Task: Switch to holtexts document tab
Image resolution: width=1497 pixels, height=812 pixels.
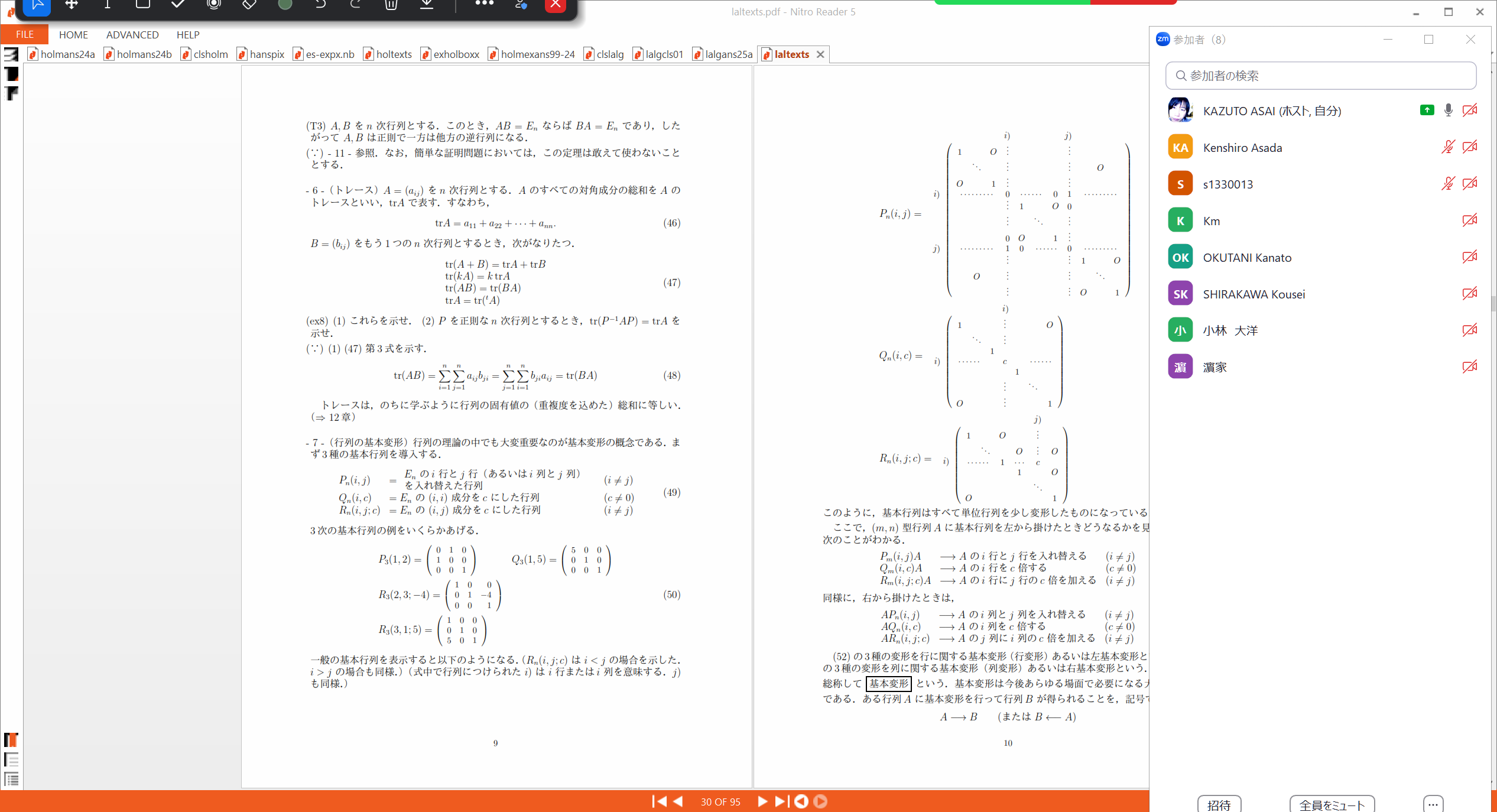Action: (x=388, y=54)
